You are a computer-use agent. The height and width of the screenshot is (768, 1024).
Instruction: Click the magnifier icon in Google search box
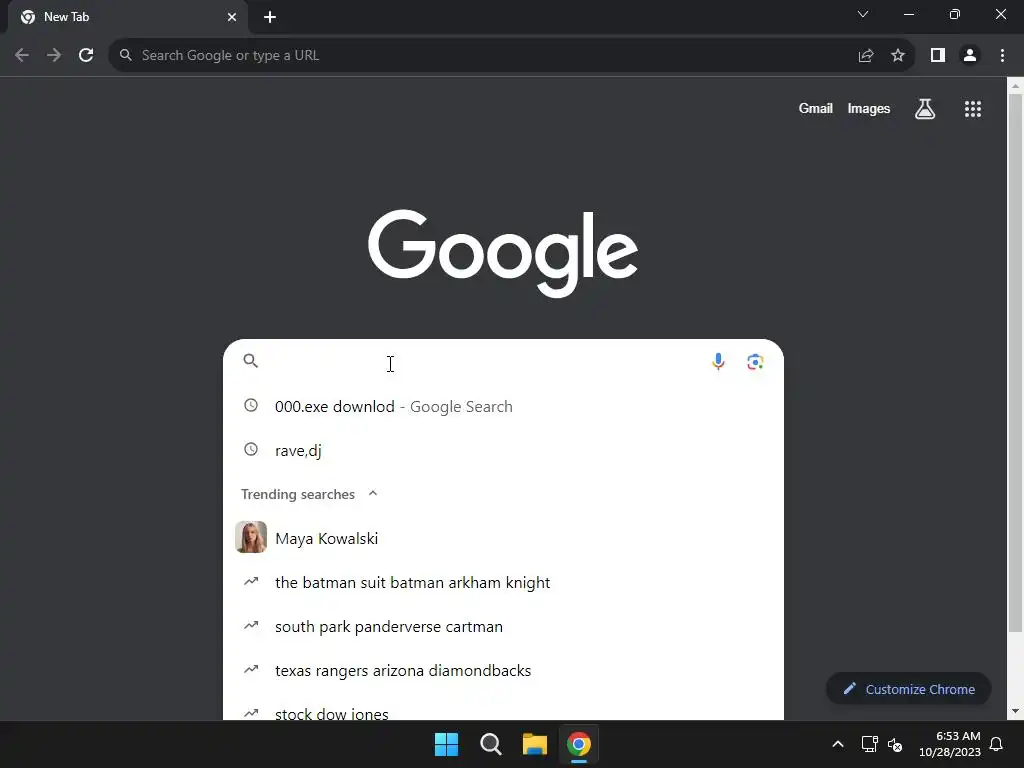[x=251, y=360]
